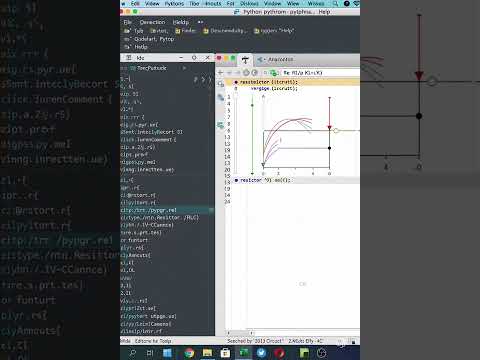Image resolution: width=480 pixels, height=360 pixels.
Task: Click the black junction dot on the circuit plot
Action: 329,148
